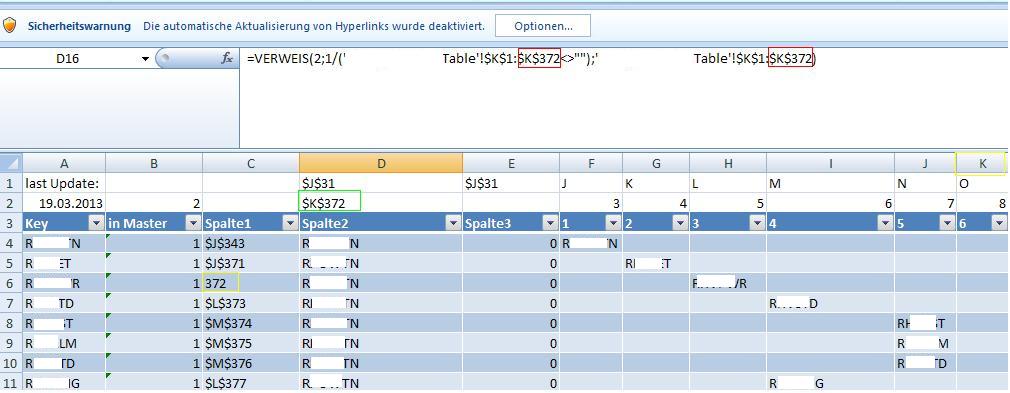Select row header 3

(x=12, y=224)
